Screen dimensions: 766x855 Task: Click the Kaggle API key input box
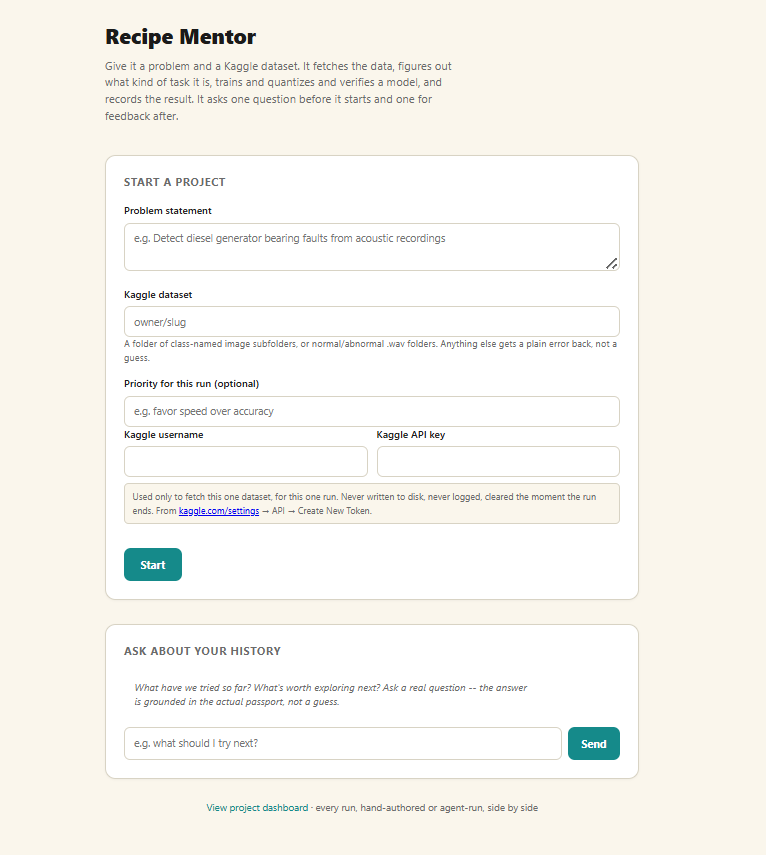(498, 461)
